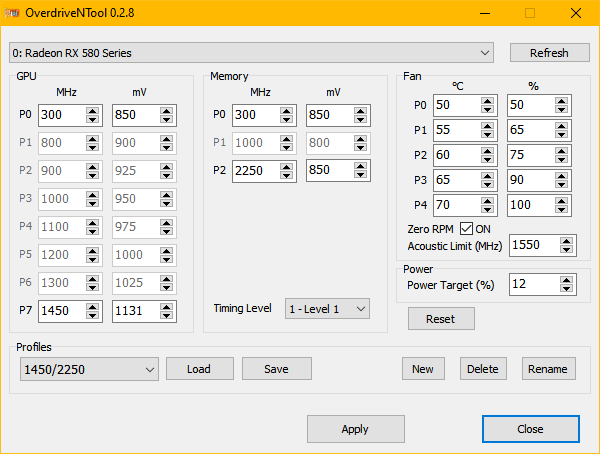Open the GPU selector Radeon RX 580 Series dropdown

(x=251, y=53)
